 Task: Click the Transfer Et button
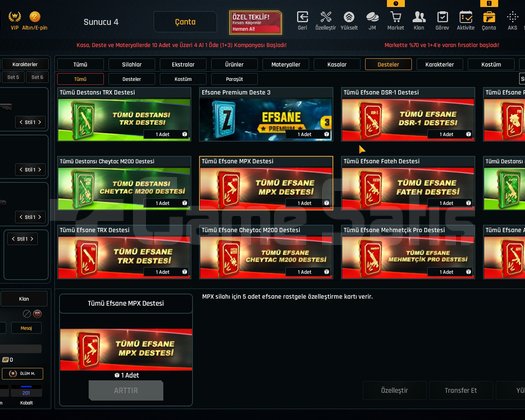click(461, 391)
